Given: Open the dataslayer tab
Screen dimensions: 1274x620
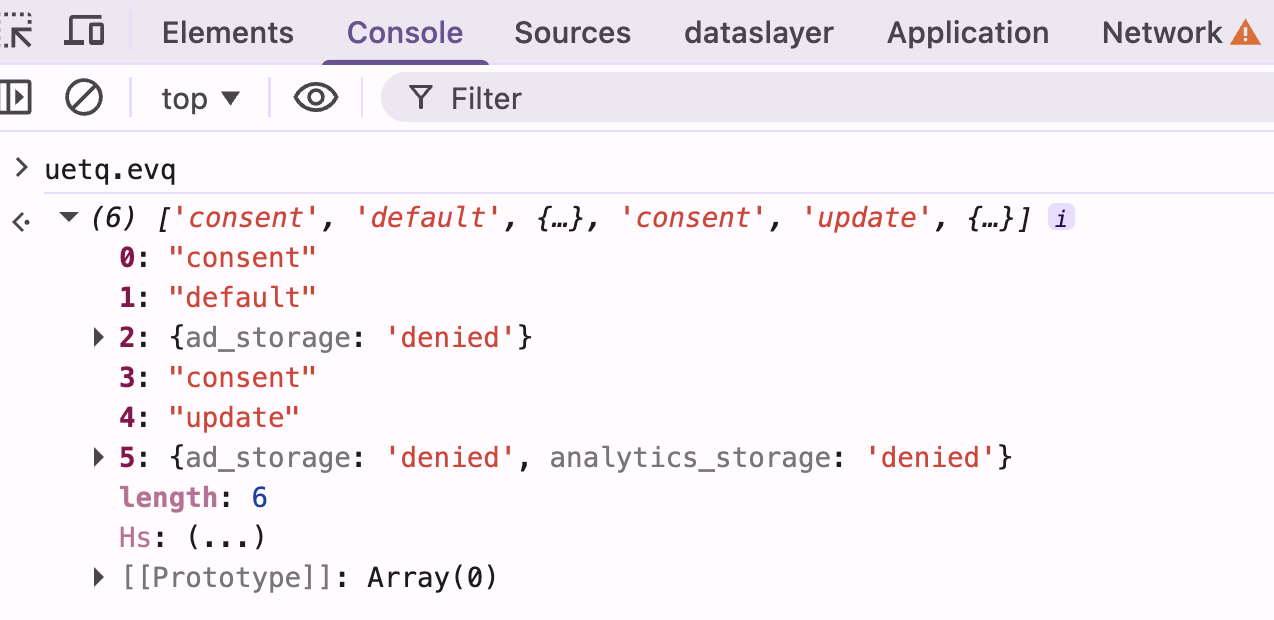Looking at the screenshot, I should (759, 33).
